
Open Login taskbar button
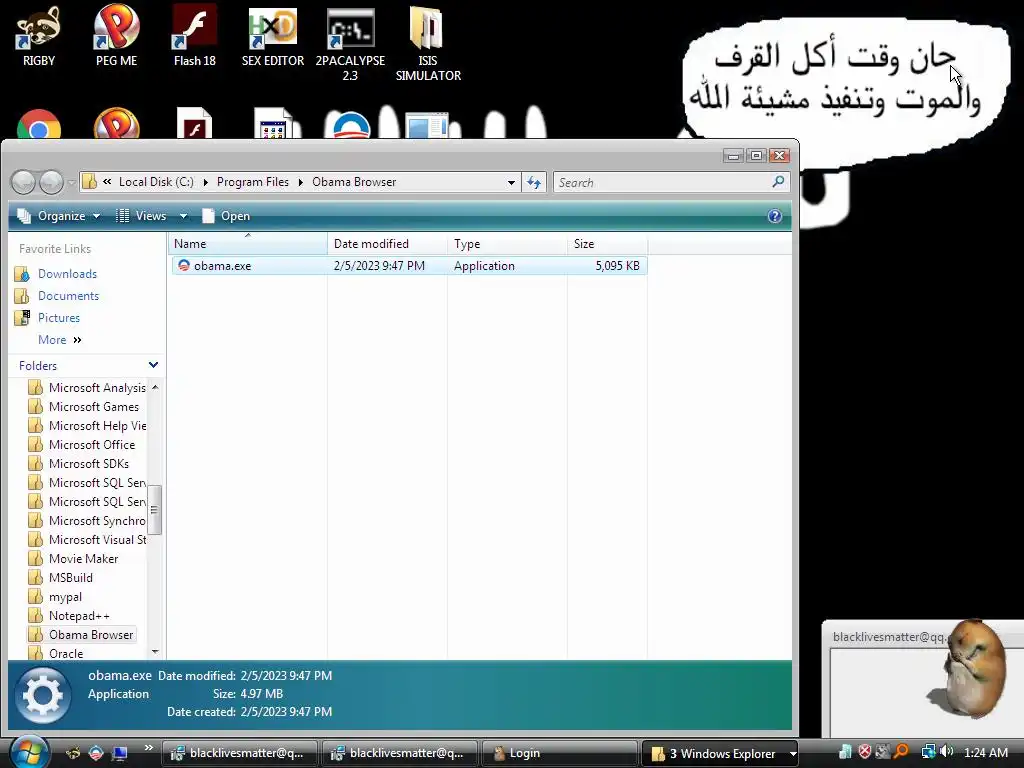pyautogui.click(x=560, y=753)
